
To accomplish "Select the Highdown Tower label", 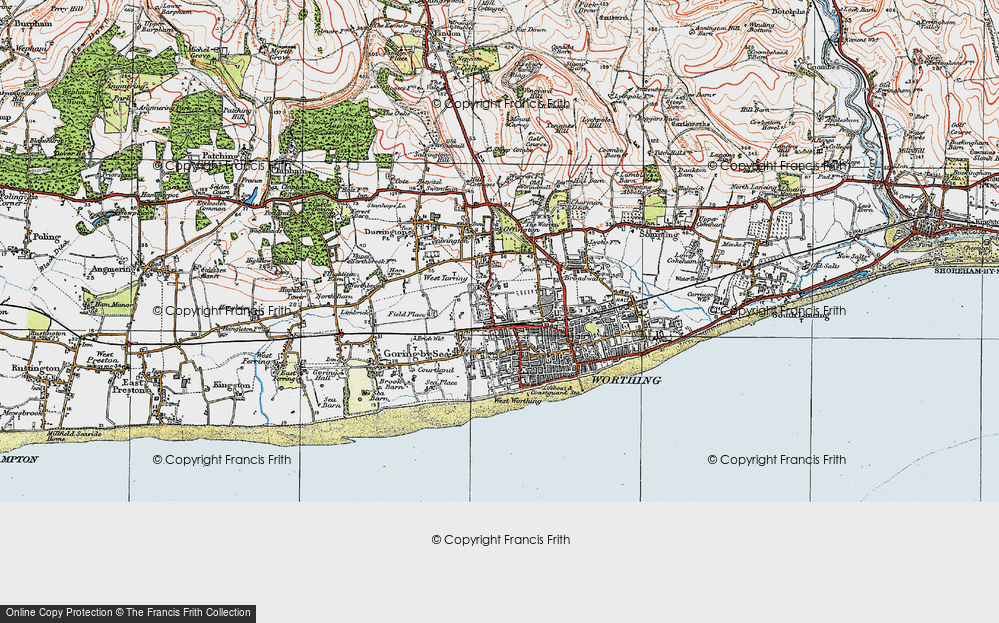I will pos(293,294).
